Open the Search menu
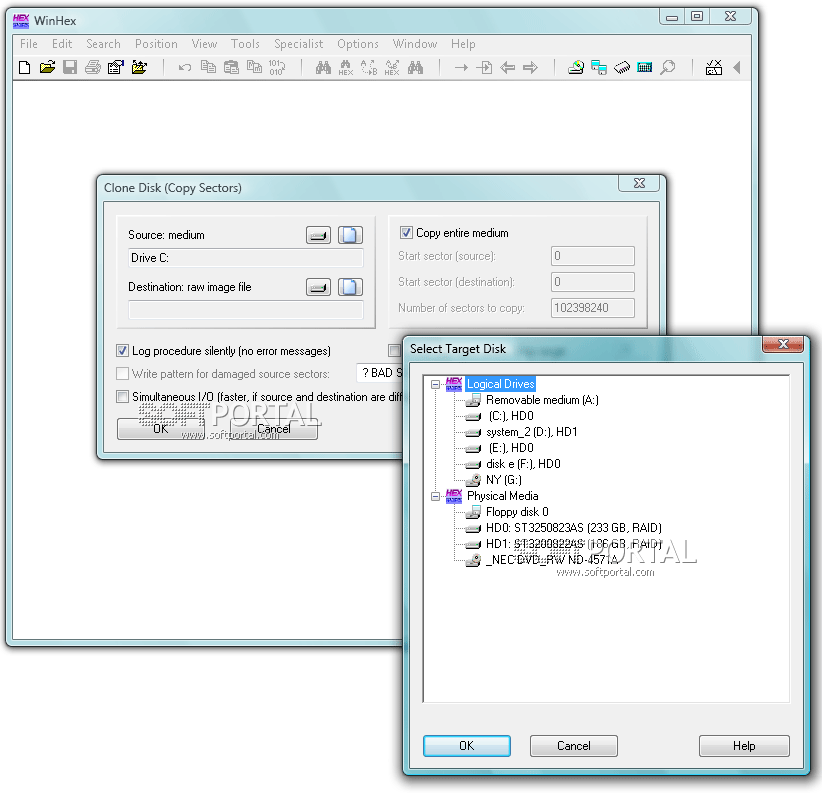 pyautogui.click(x=103, y=44)
